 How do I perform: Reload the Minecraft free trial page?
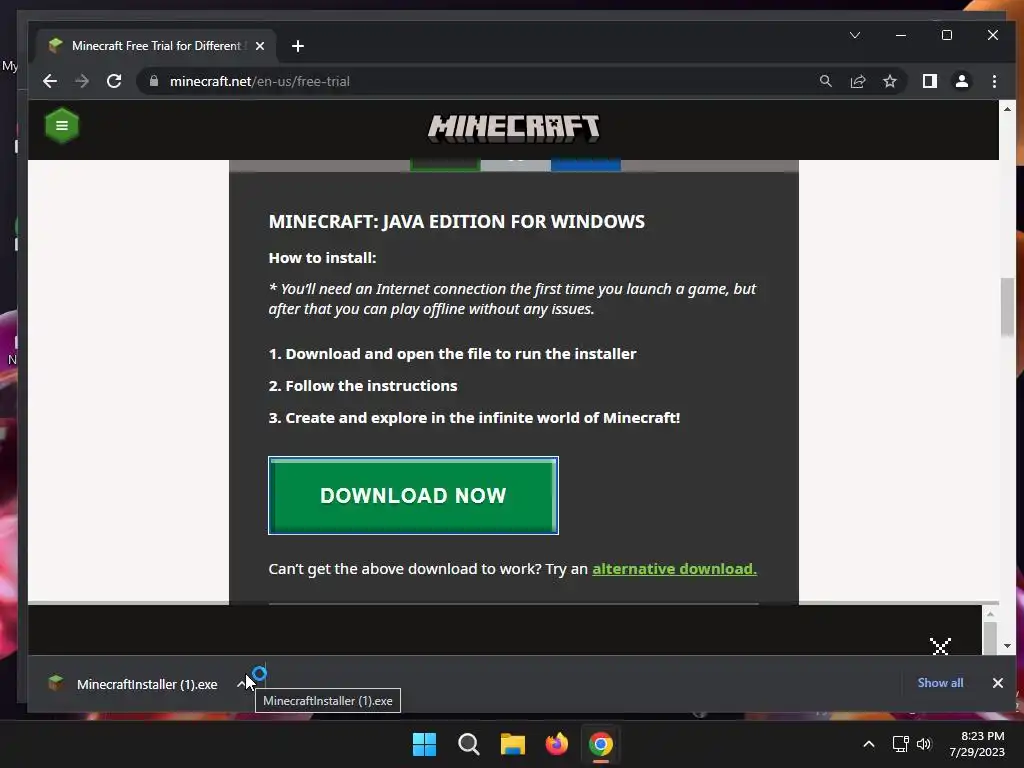pos(114,81)
